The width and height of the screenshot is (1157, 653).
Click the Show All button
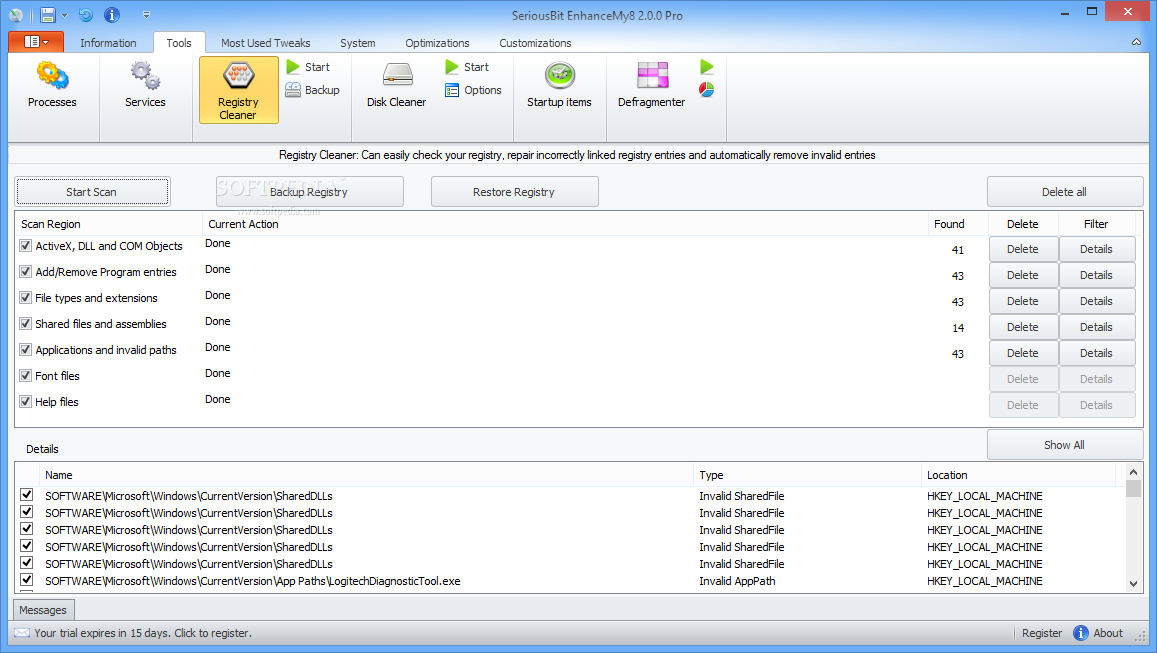click(x=1065, y=445)
